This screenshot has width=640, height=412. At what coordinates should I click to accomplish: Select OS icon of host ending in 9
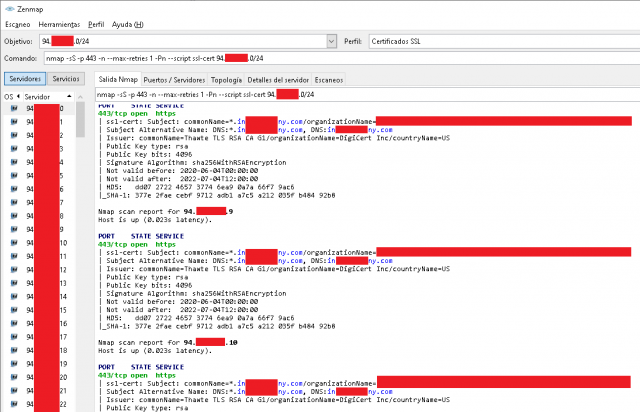(x=14, y=229)
